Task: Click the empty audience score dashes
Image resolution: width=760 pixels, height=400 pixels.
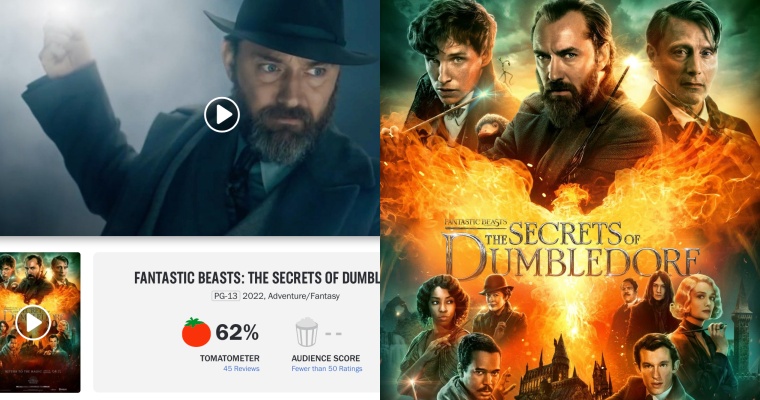Action: click(333, 334)
